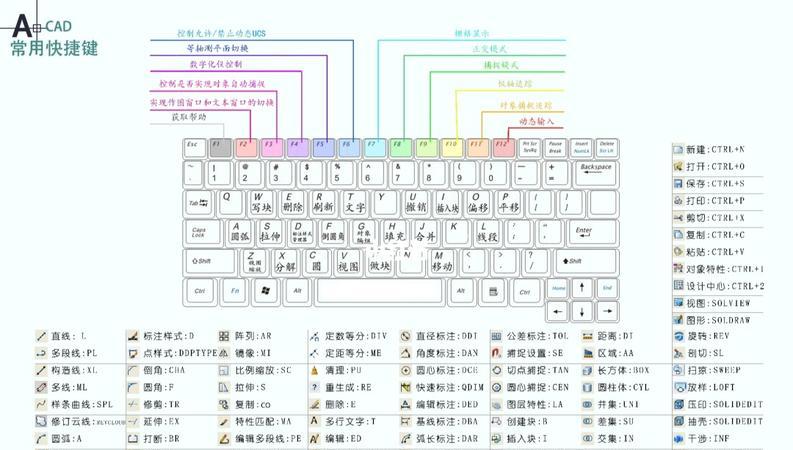Select the trim icon next to 修剪:TR

click(x=133, y=404)
